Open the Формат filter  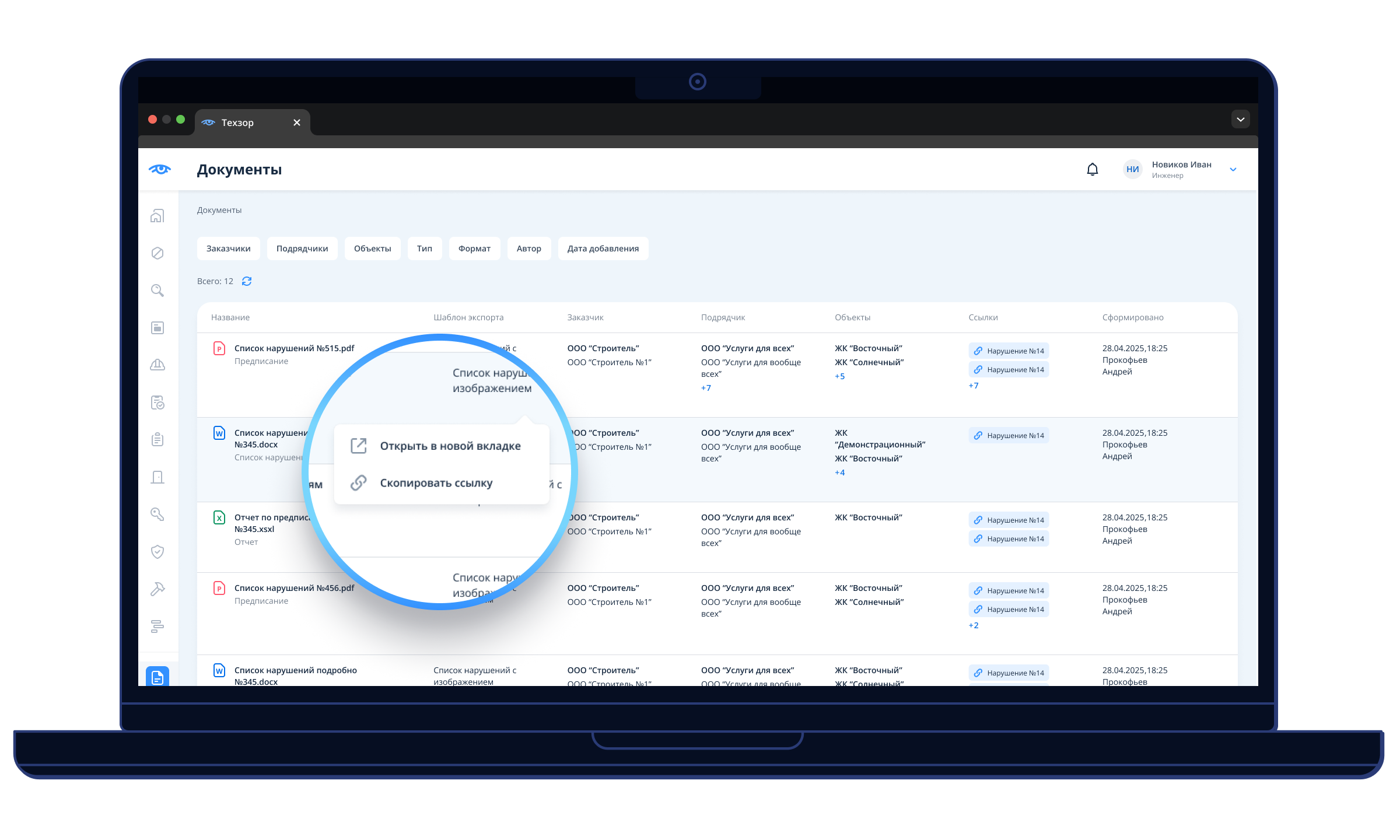474,249
